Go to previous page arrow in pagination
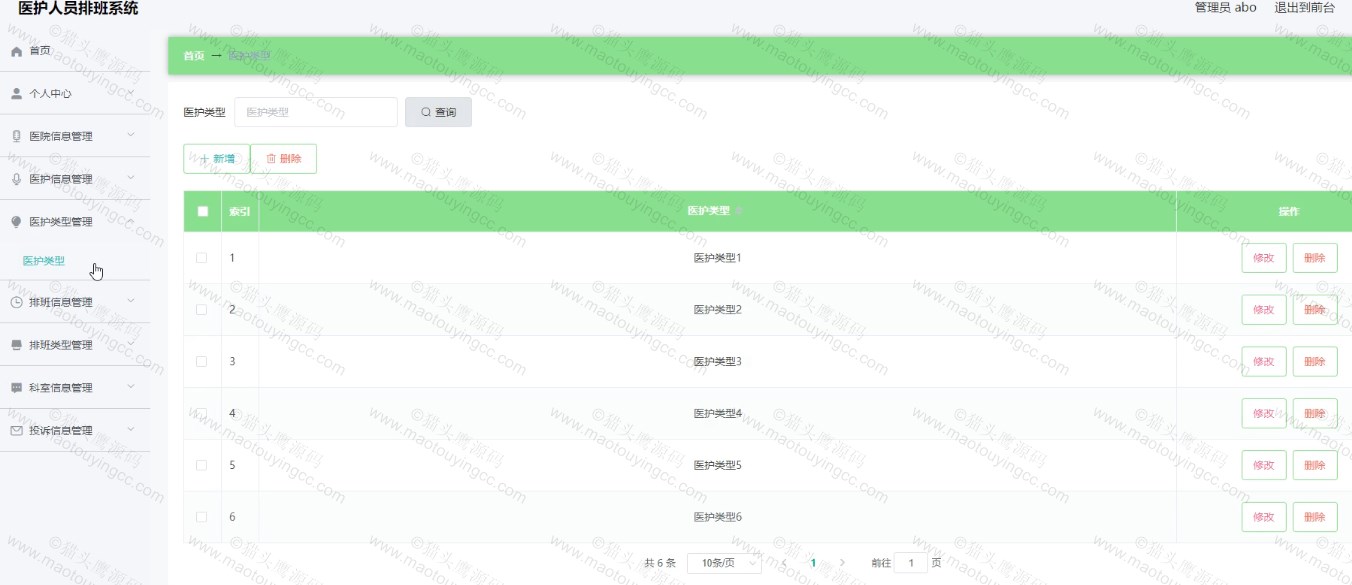The width and height of the screenshot is (1352, 585). tap(784, 563)
